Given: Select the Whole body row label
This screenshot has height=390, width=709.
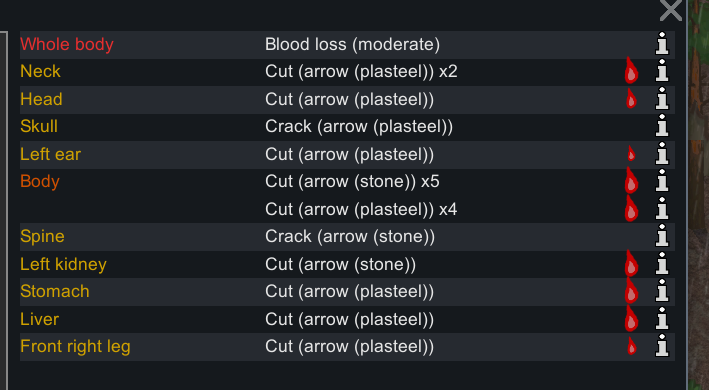Looking at the screenshot, I should [x=67, y=44].
